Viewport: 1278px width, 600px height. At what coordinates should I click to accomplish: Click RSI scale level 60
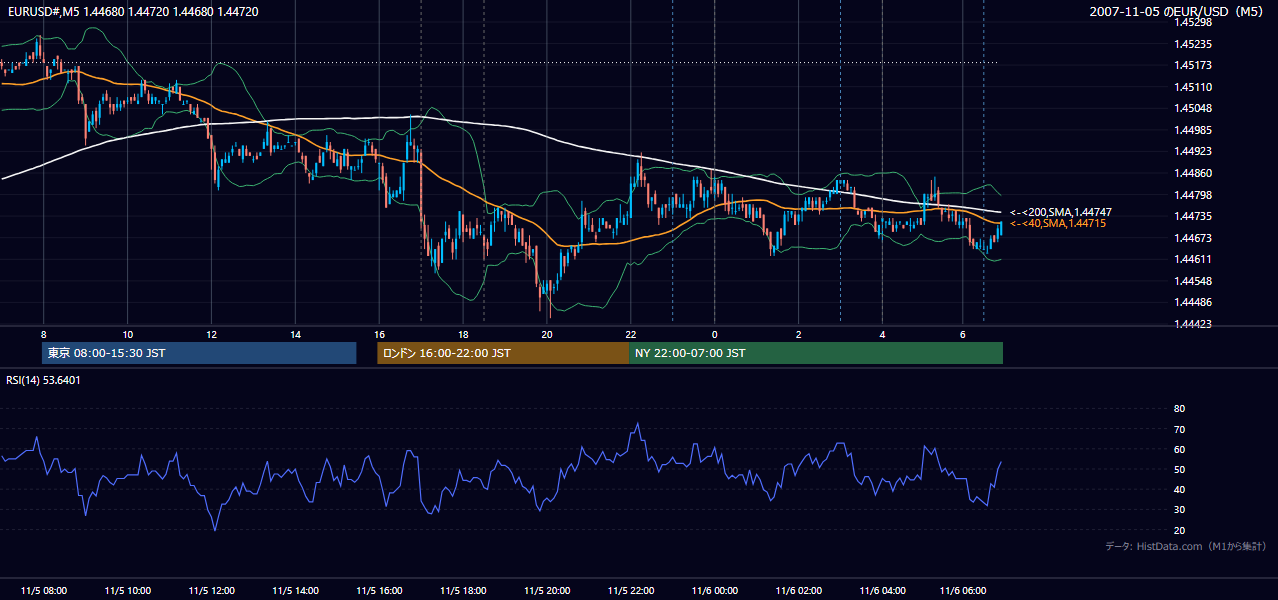click(1179, 449)
